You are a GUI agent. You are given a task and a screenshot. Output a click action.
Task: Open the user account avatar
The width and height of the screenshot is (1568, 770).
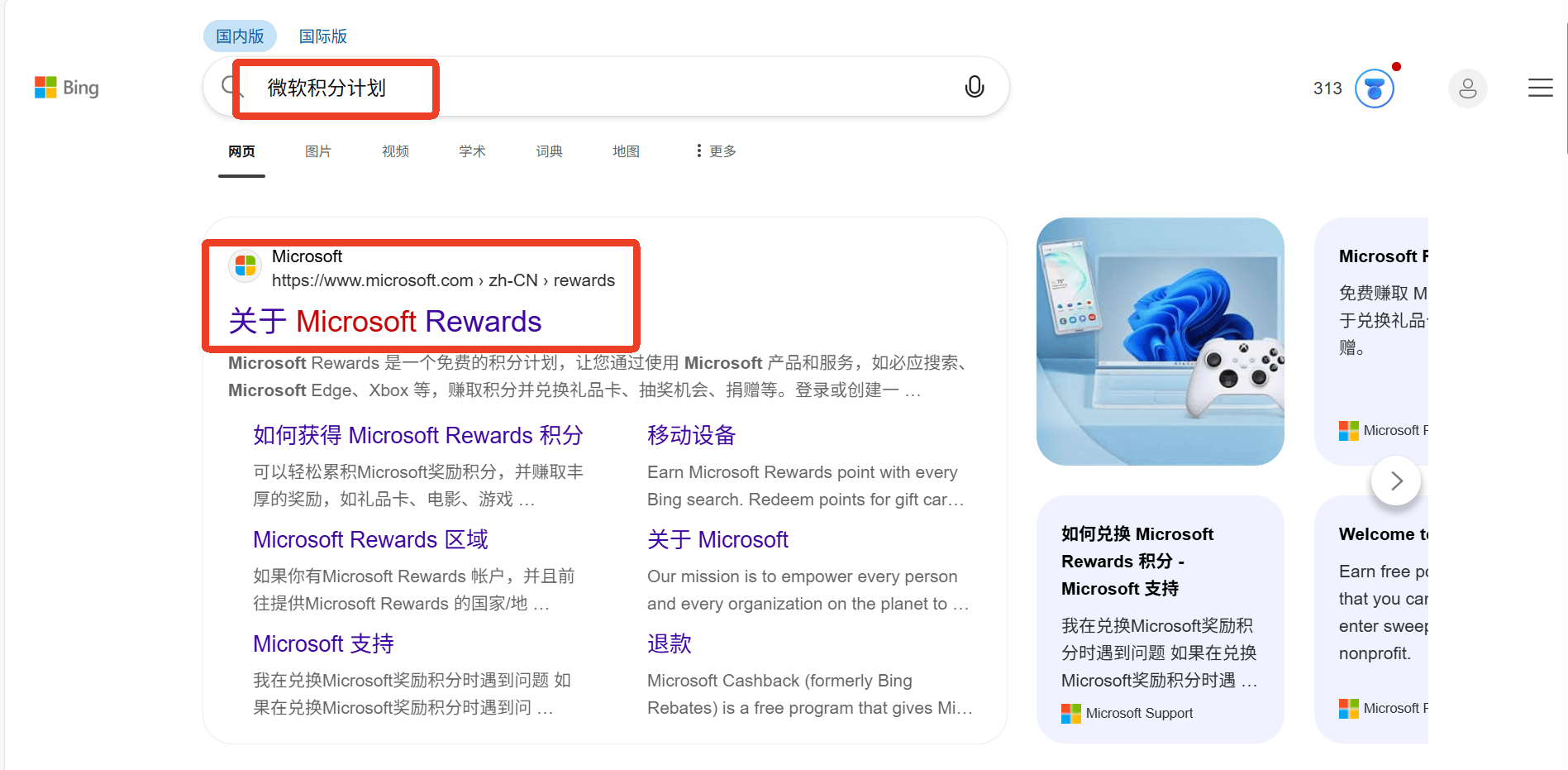click(1467, 88)
